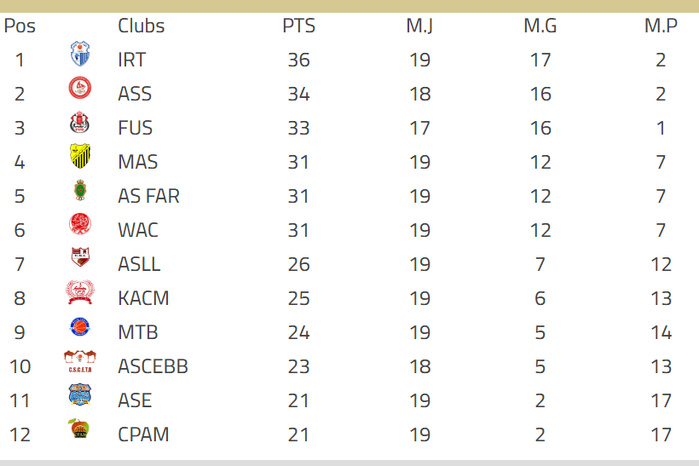This screenshot has height=466, width=699.
Task: Click the MAS club logo
Action: tap(80, 157)
